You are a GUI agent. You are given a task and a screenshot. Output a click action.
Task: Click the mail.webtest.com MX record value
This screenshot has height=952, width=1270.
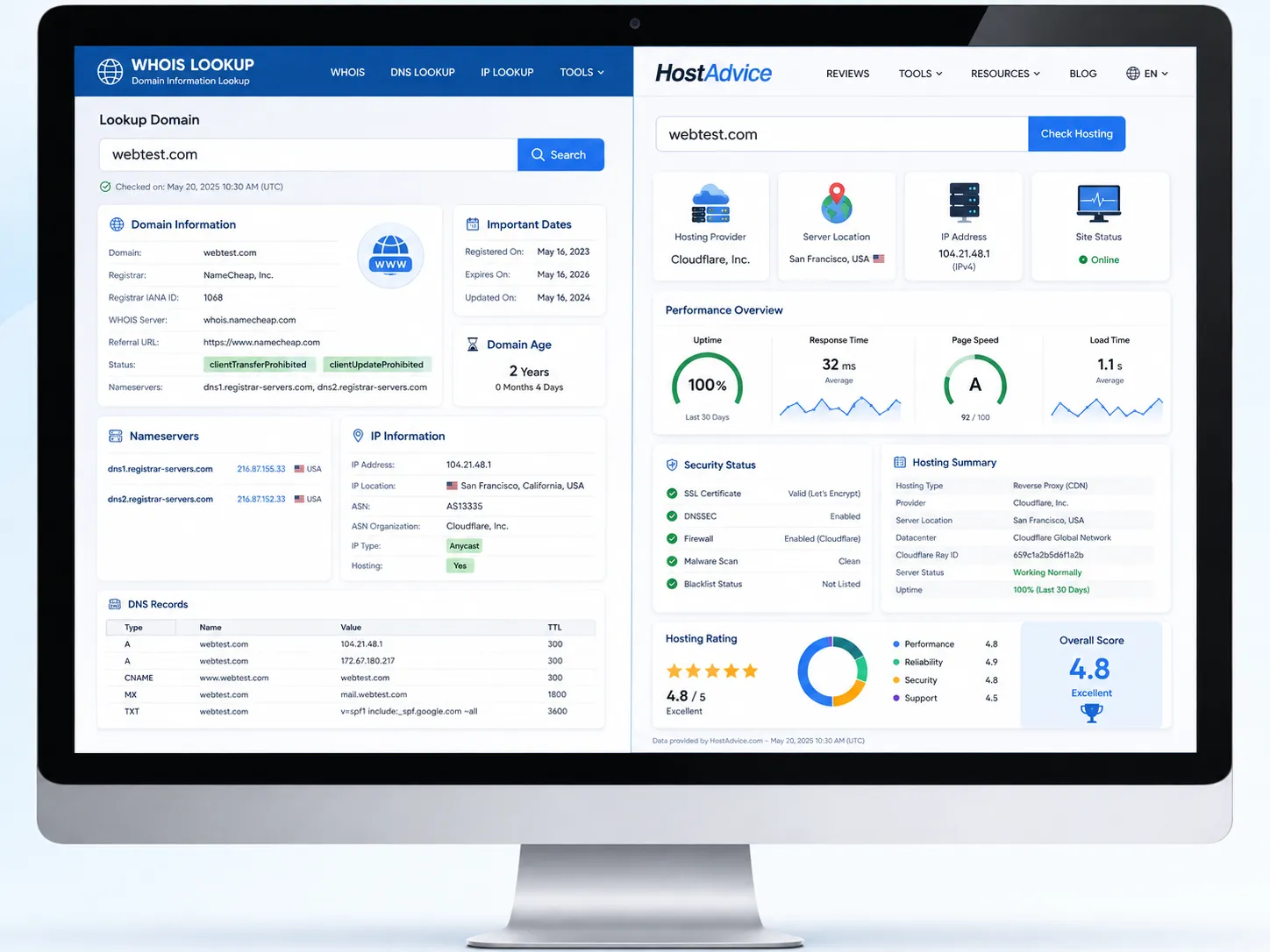[374, 694]
